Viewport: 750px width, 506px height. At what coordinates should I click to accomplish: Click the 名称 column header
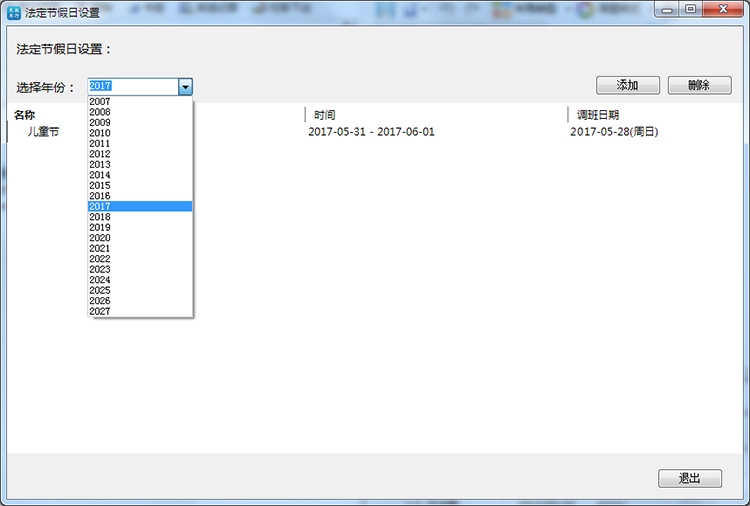(x=25, y=115)
